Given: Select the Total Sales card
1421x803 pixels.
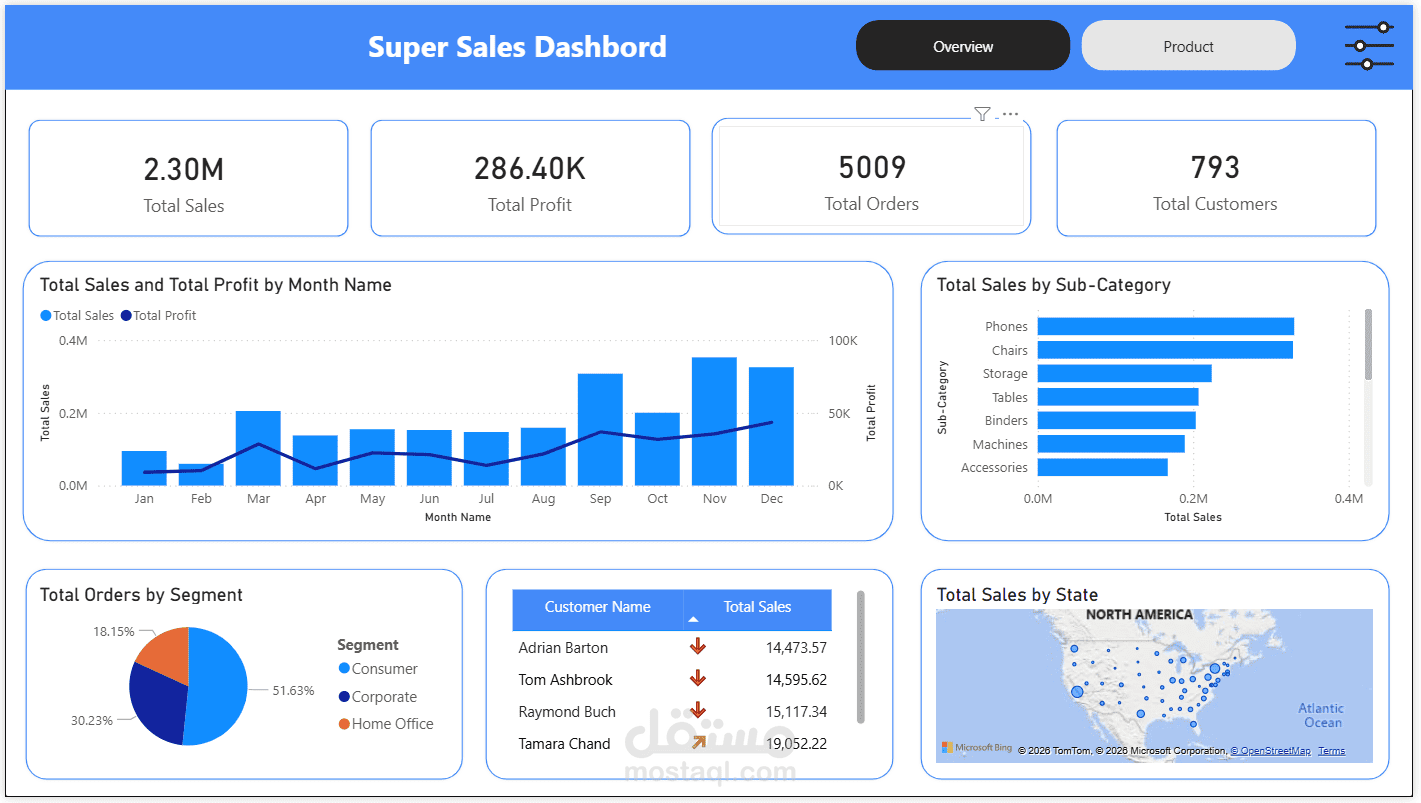Looking at the screenshot, I should click(x=188, y=178).
